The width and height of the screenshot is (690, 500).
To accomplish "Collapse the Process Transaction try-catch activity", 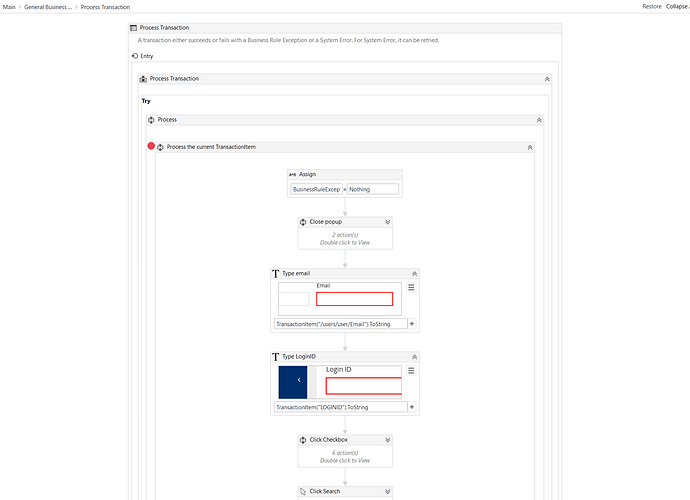I will tap(547, 79).
